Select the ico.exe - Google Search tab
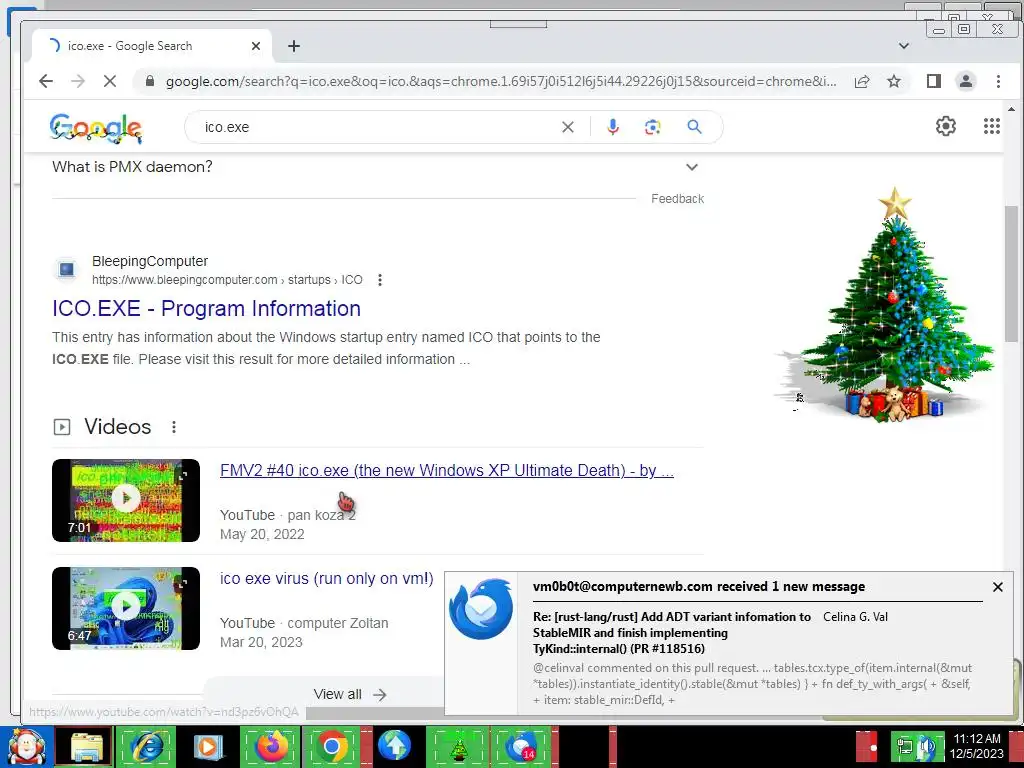 tap(152, 46)
